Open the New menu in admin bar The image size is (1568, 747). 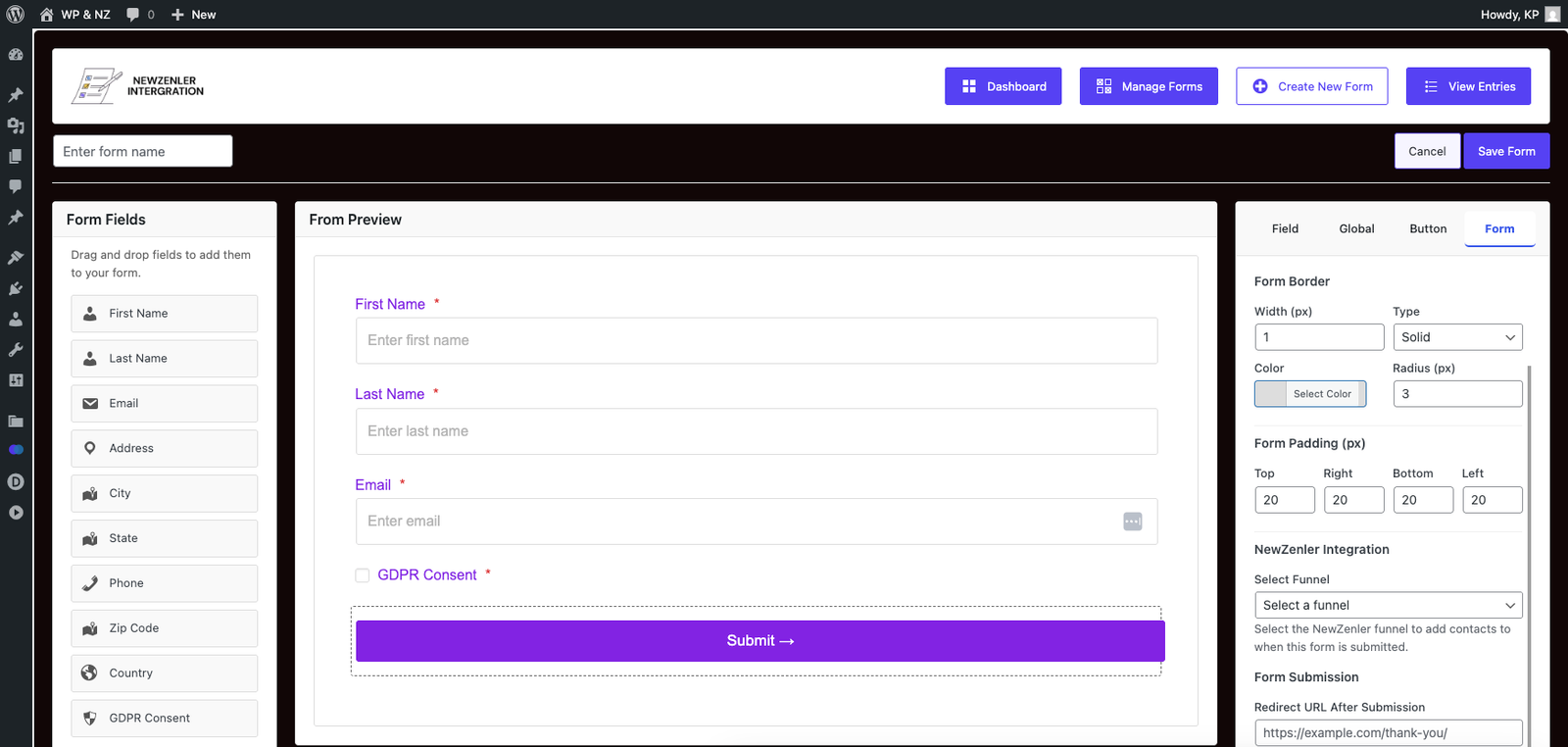(x=193, y=15)
